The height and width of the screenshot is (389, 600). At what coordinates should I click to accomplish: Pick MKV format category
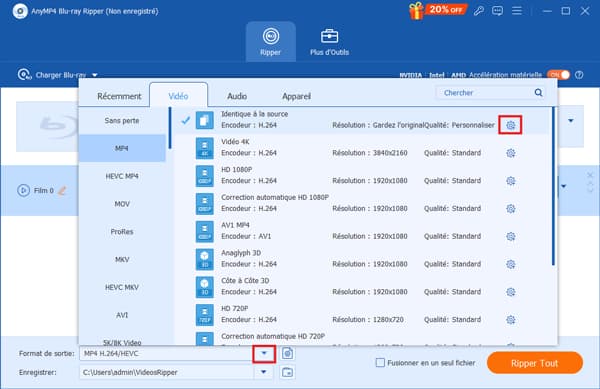point(122,259)
